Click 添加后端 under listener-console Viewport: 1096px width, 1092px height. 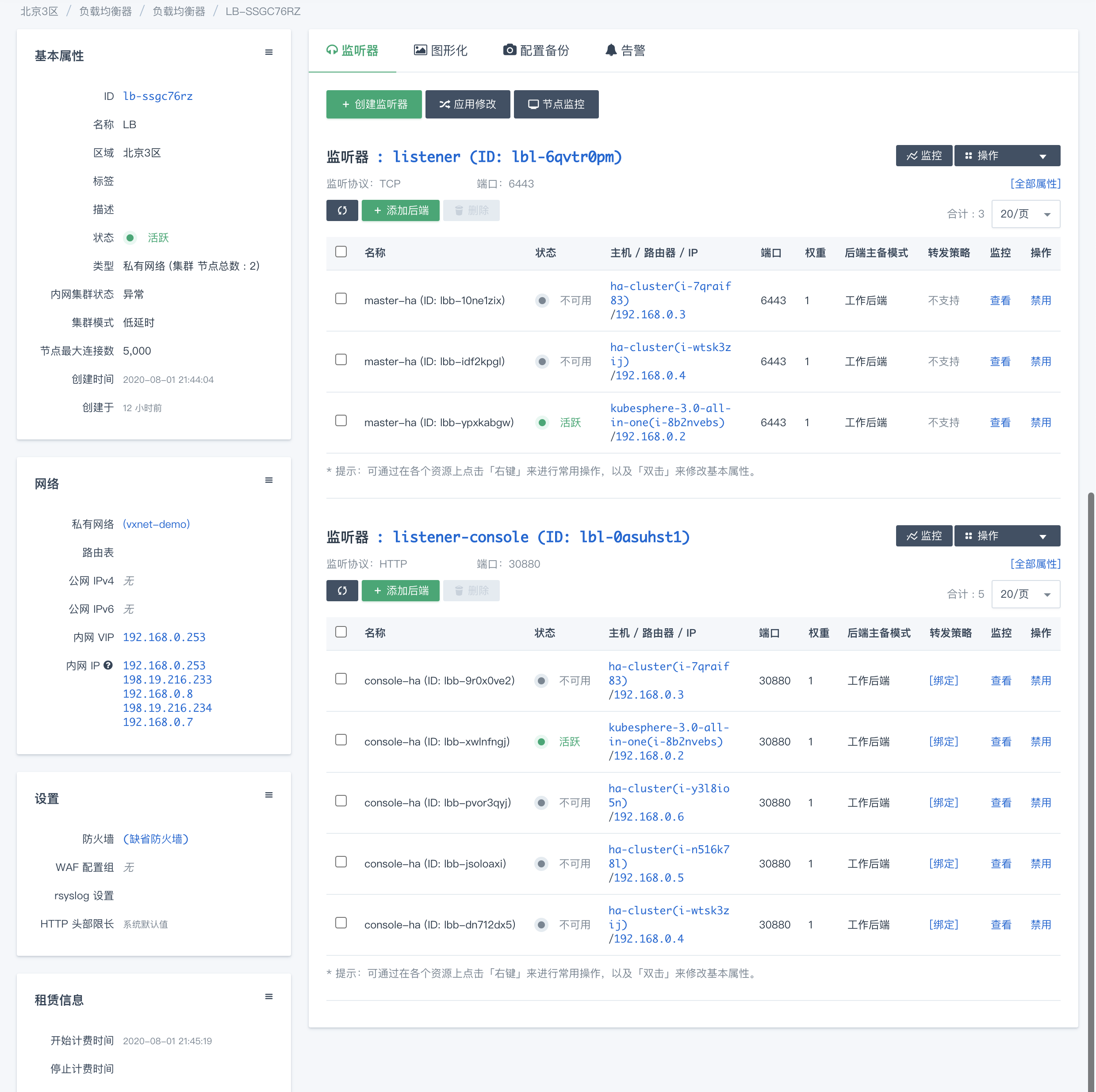pyautogui.click(x=401, y=591)
